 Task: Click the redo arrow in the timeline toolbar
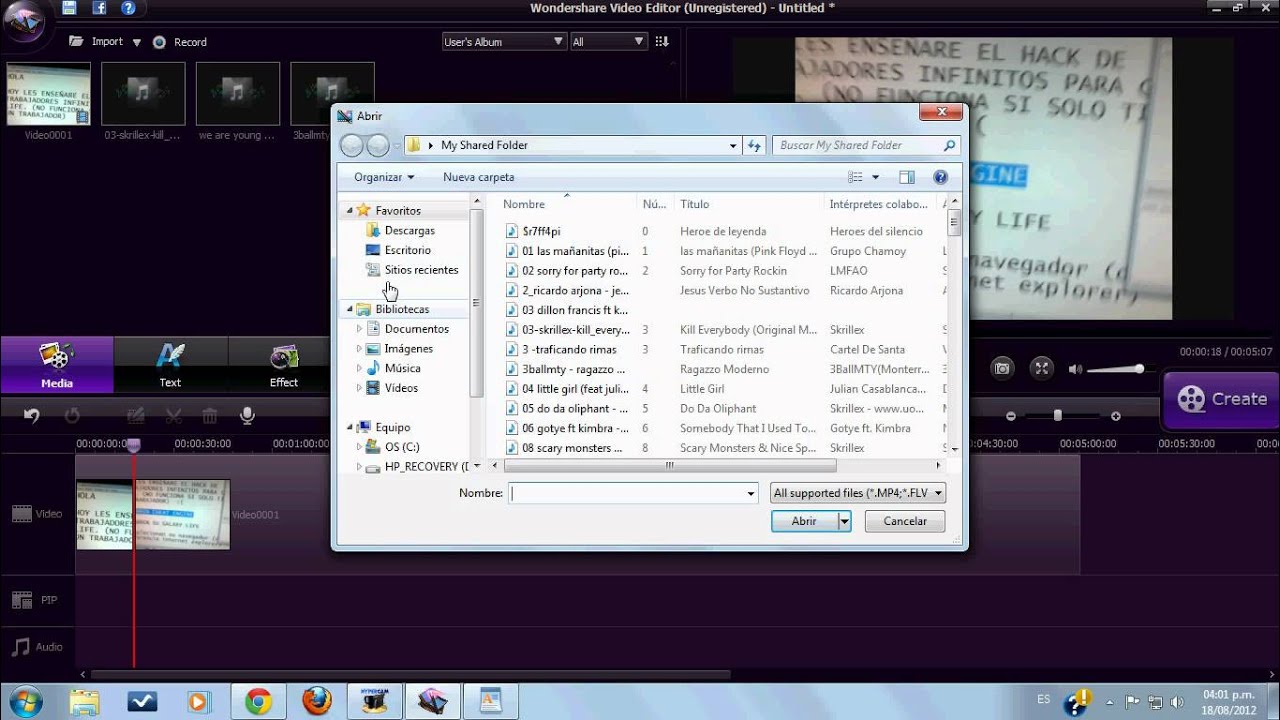72,416
